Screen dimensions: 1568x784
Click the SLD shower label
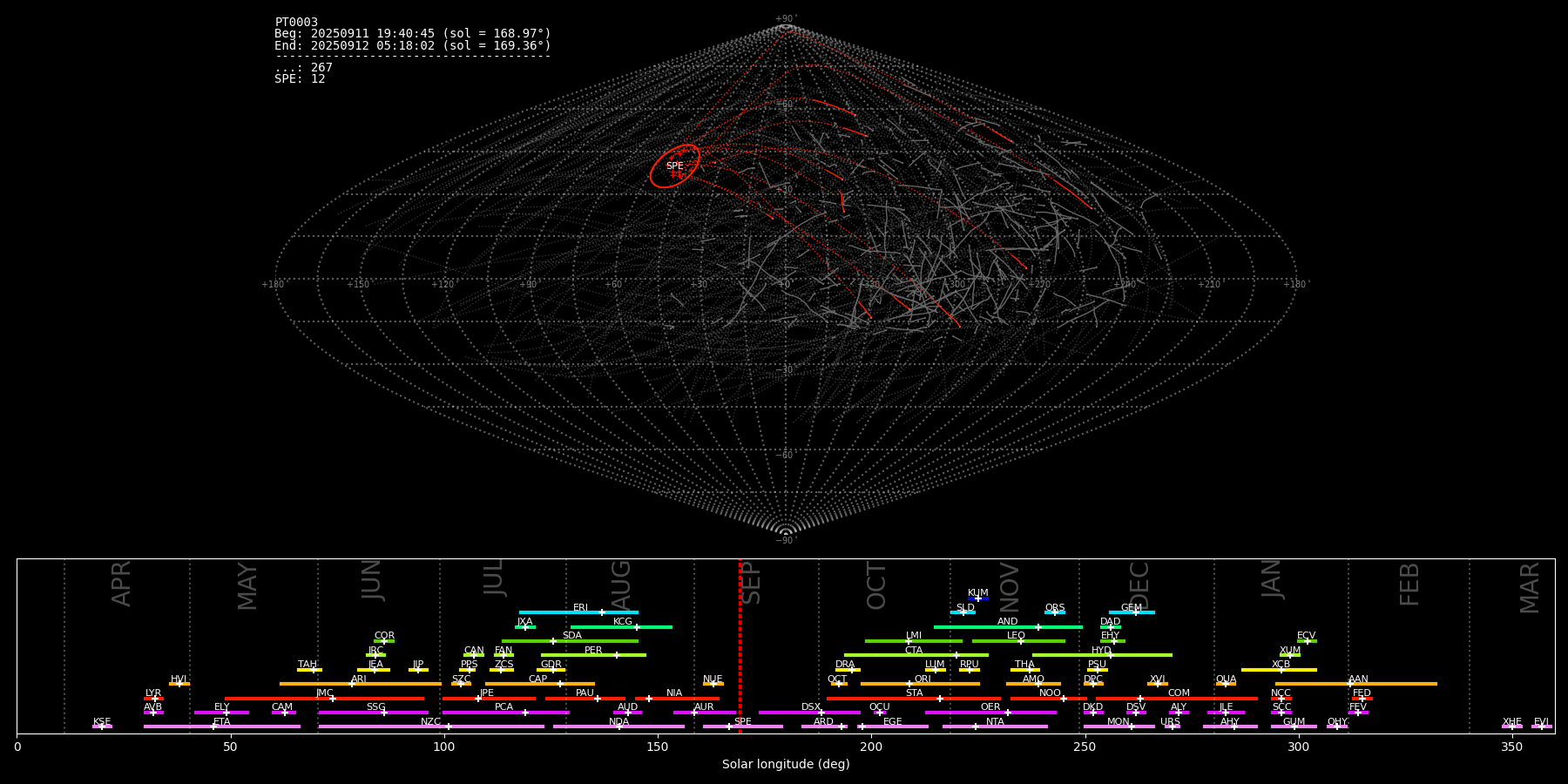(965, 607)
